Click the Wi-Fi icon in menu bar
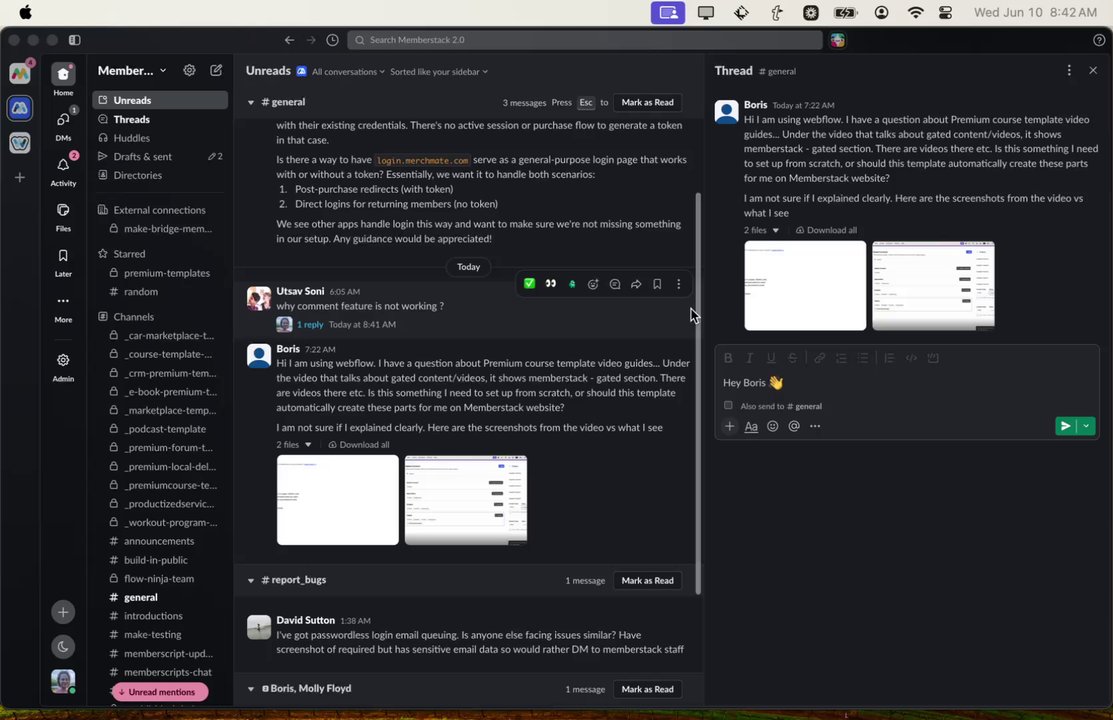 916,13
